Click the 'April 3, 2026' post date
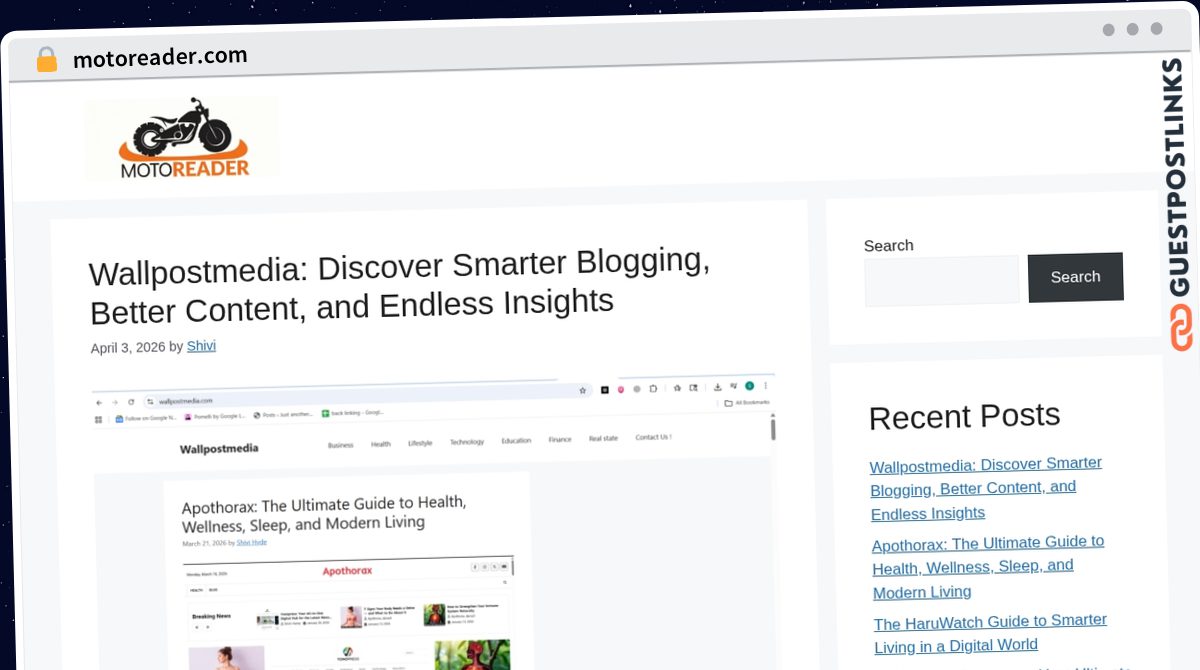1200x670 pixels. pos(127,348)
